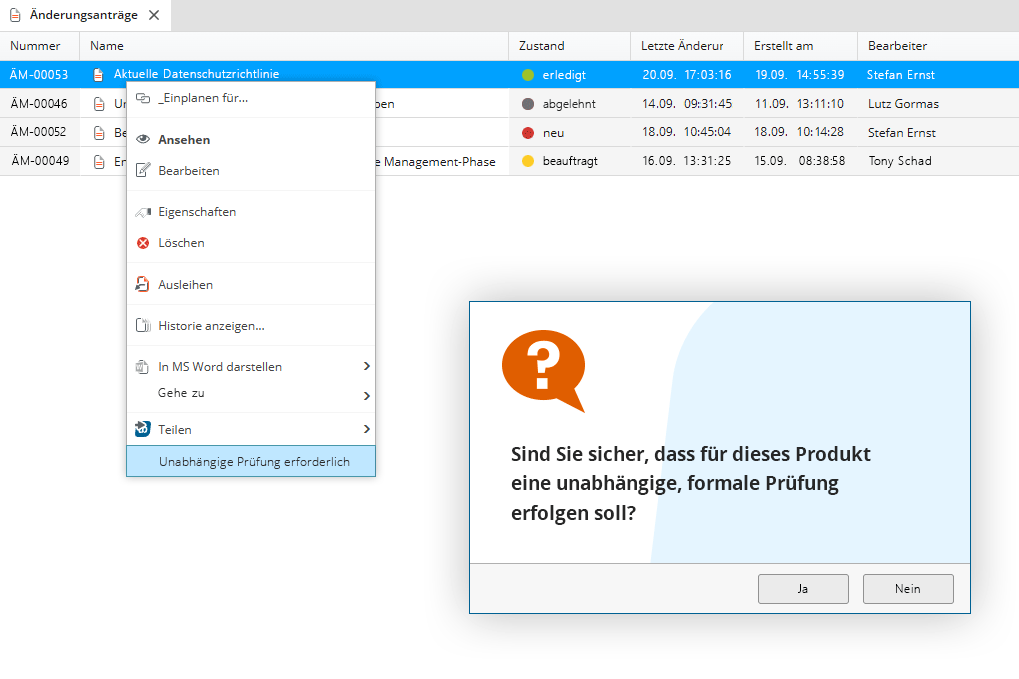Expand the Gehe zu submenu arrow
This screenshot has width=1019, height=679.
click(366, 396)
